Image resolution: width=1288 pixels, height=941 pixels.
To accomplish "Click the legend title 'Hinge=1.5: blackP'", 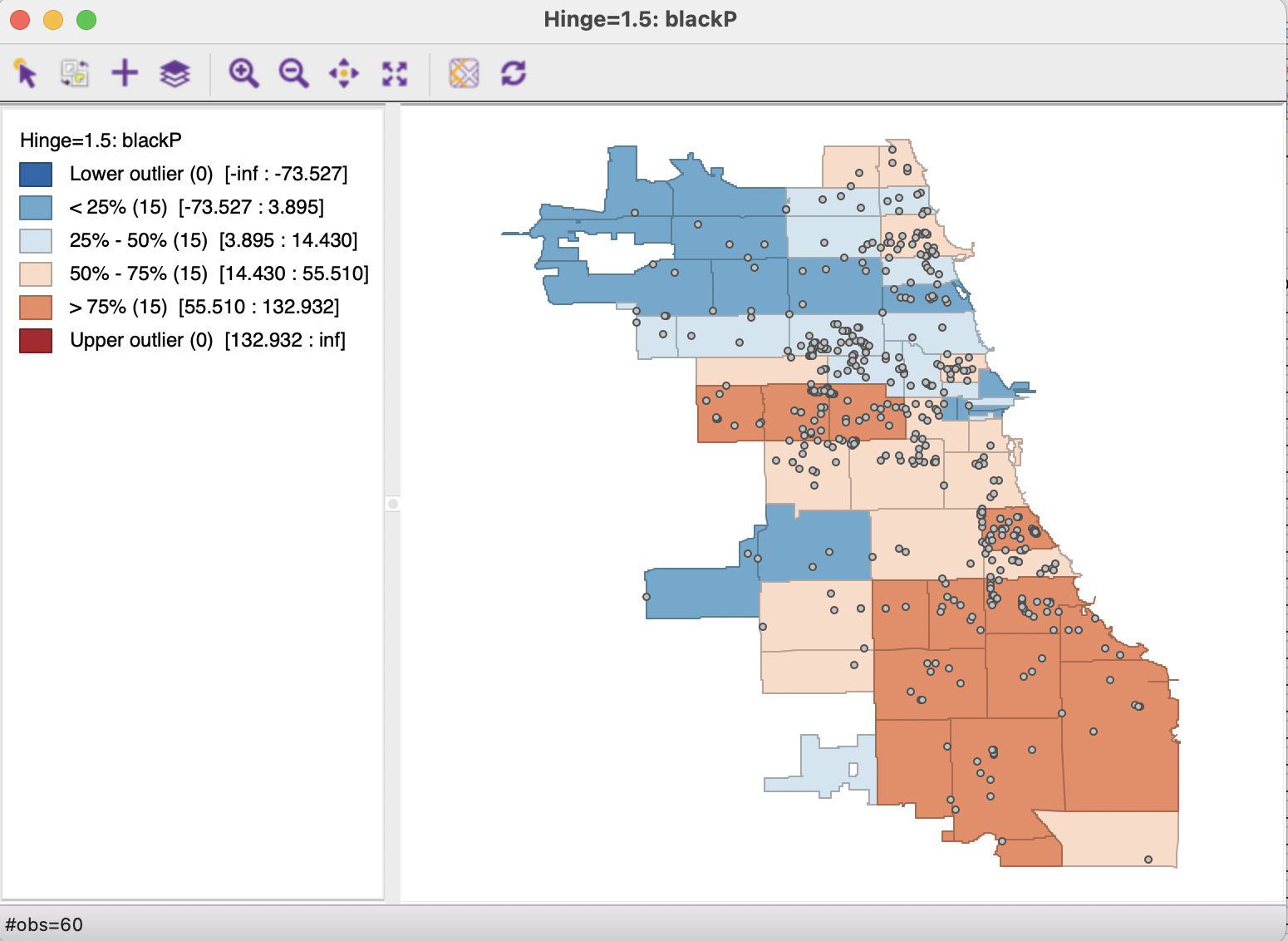I will [x=101, y=140].
